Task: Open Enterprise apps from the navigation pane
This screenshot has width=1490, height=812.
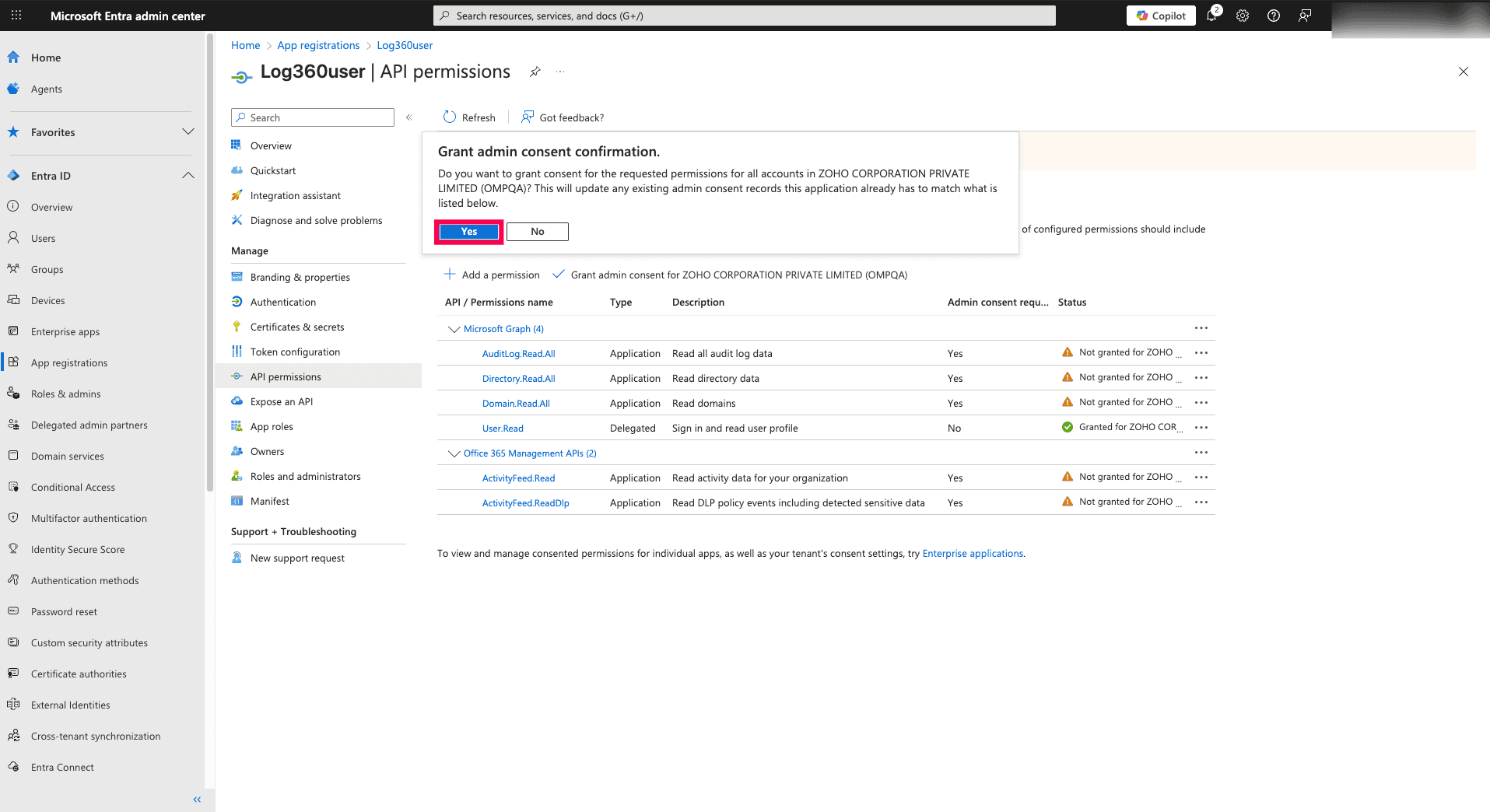Action: pos(65,331)
